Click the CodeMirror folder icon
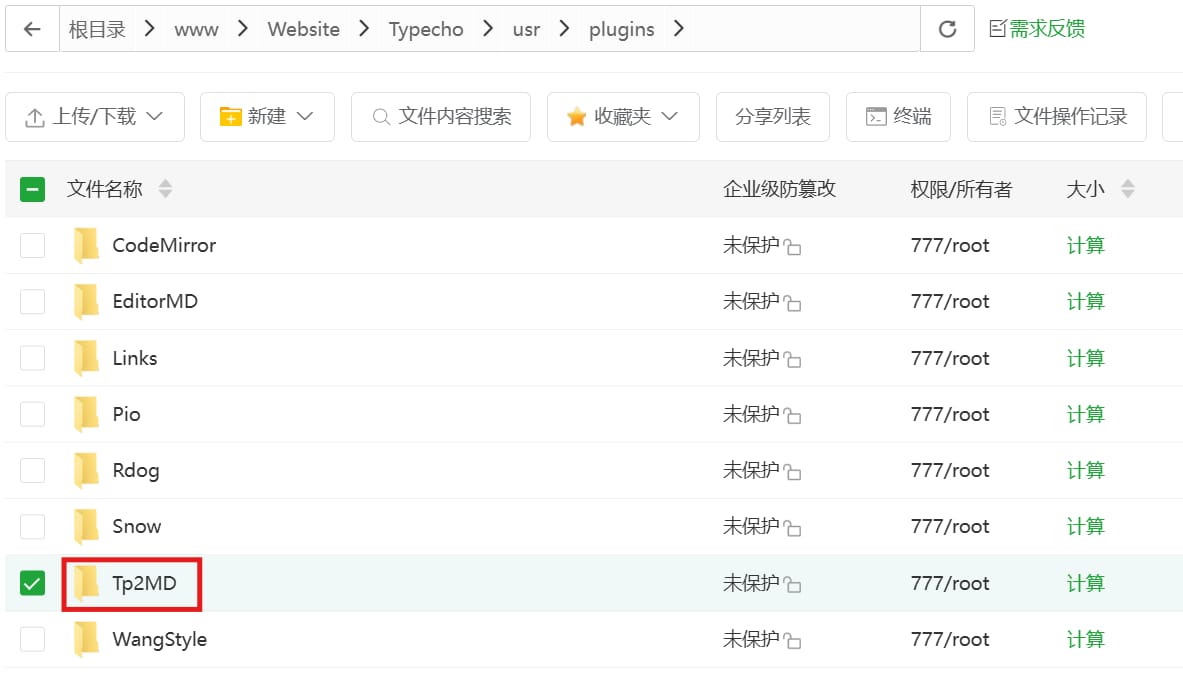This screenshot has width=1183, height=681. tap(87, 245)
